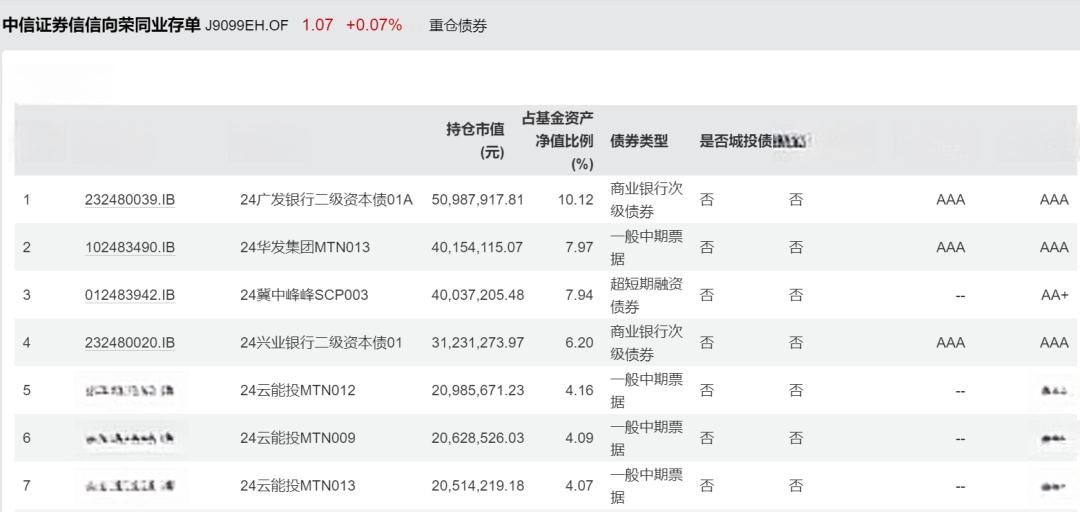Select bond name 24云能投MTN009
The width and height of the screenshot is (1080, 512).
click(x=298, y=438)
